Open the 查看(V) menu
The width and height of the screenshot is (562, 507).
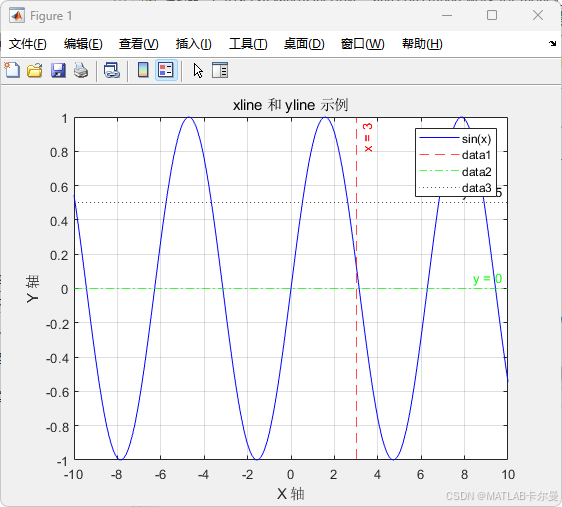click(x=139, y=44)
